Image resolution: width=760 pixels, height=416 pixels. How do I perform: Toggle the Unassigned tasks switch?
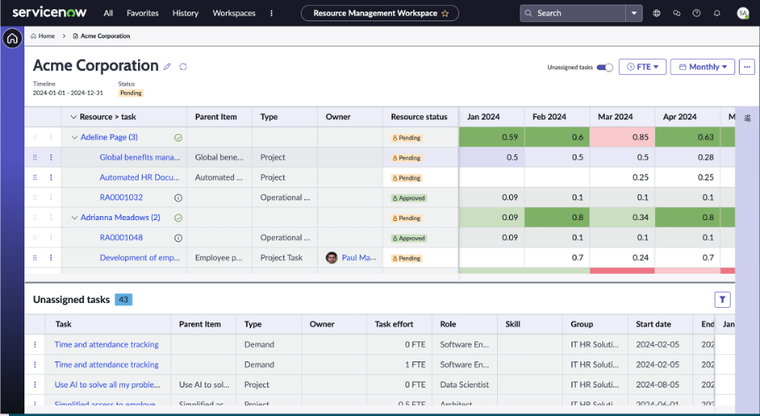coord(605,67)
